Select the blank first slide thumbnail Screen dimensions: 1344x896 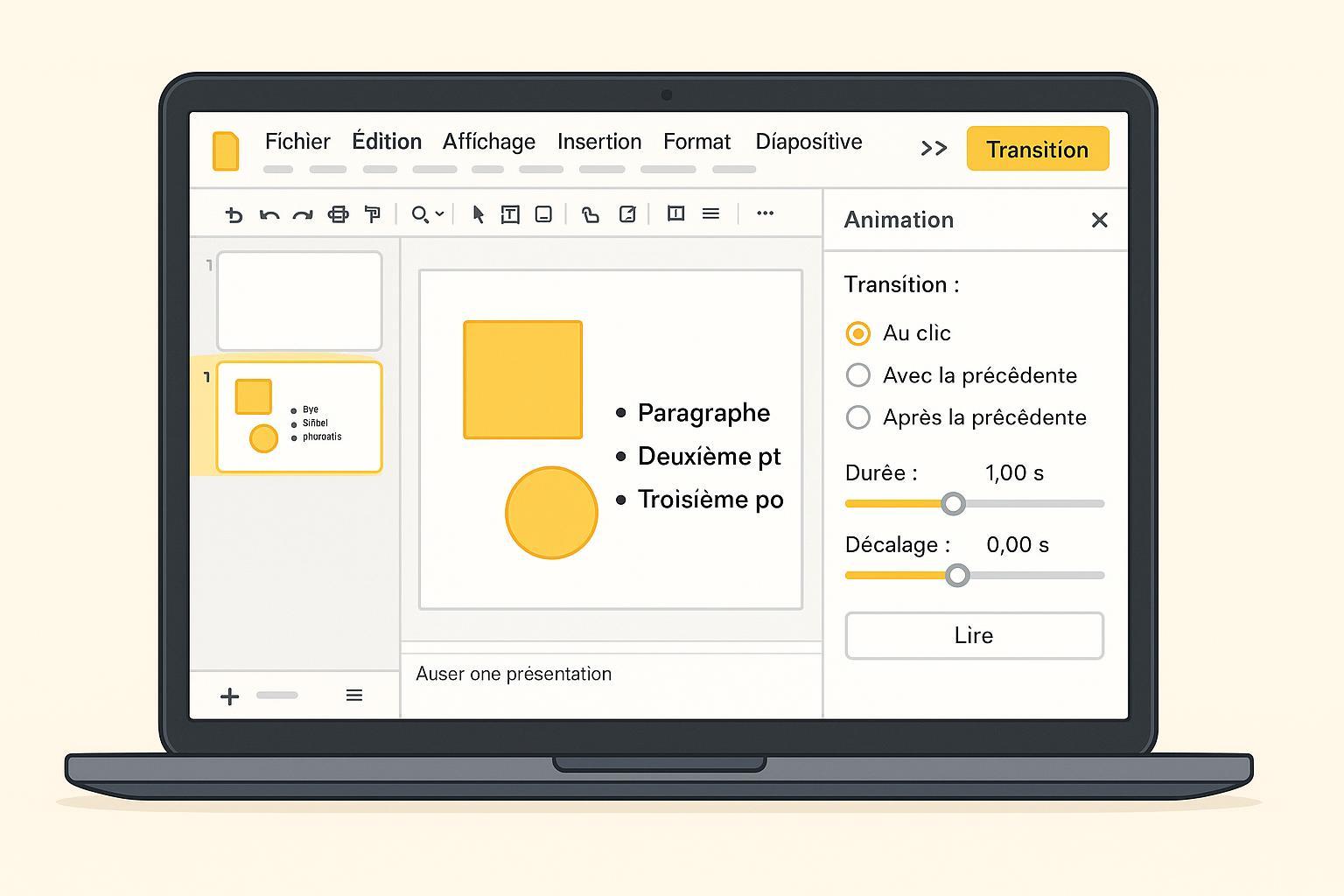point(299,301)
